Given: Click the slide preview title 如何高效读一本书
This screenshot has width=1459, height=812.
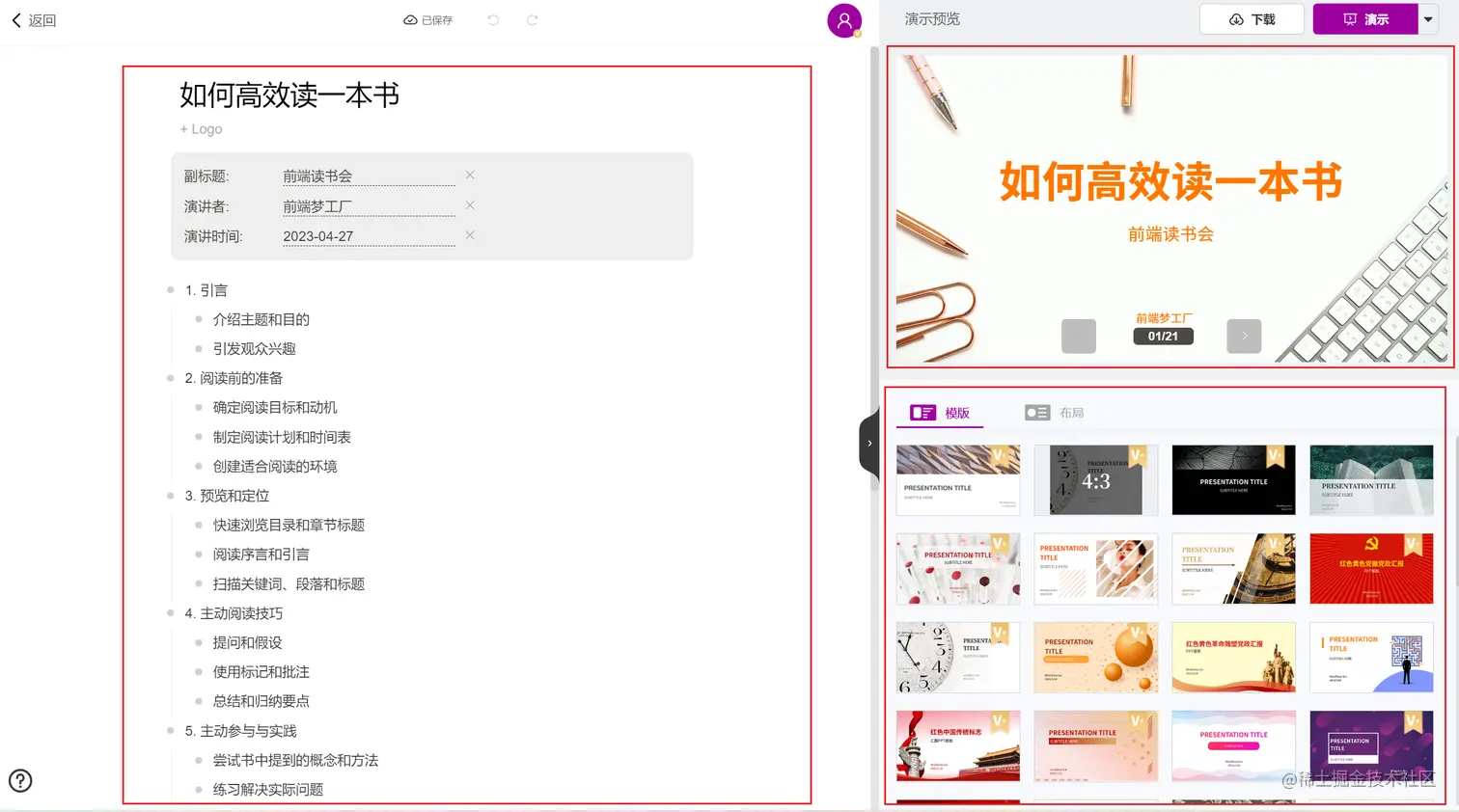Looking at the screenshot, I should coord(1170,182).
